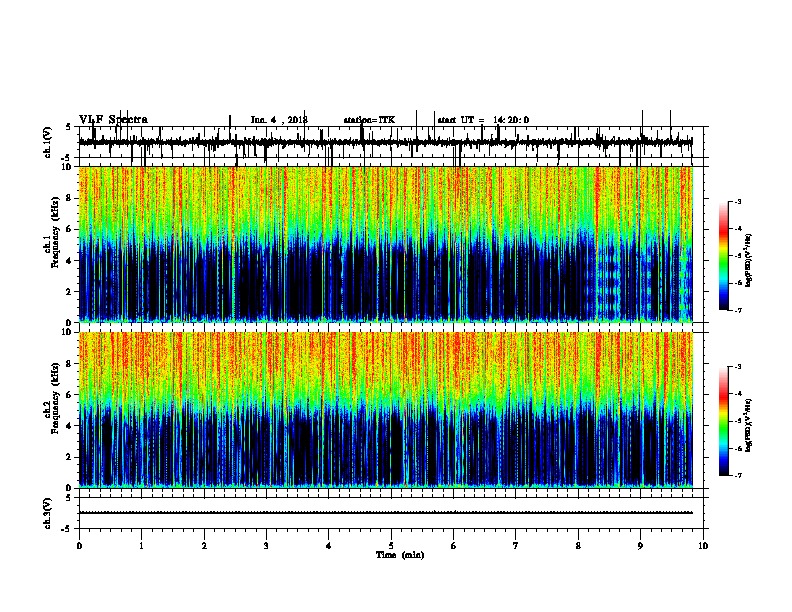The image size is (792, 612).
Task: Click the time axis tick label '3'
Action: (266, 546)
